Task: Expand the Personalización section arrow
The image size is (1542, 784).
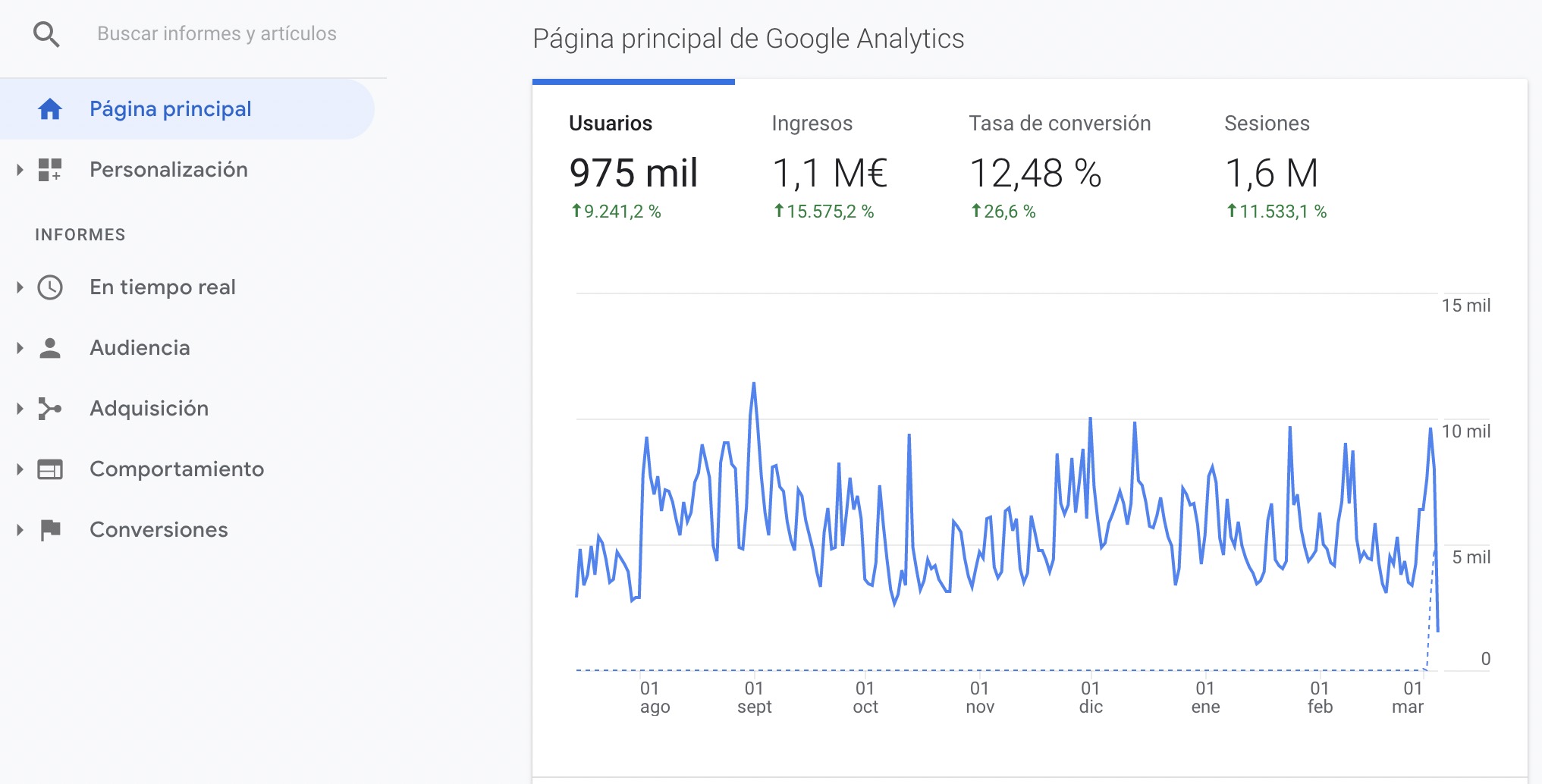Action: coord(20,170)
